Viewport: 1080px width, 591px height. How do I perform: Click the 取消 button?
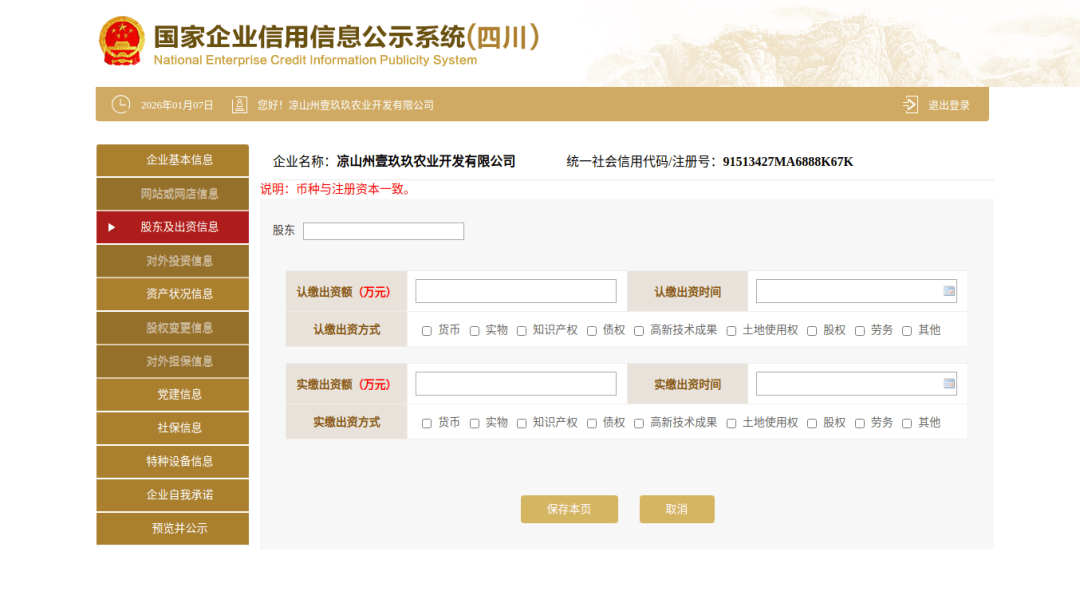[x=677, y=509]
